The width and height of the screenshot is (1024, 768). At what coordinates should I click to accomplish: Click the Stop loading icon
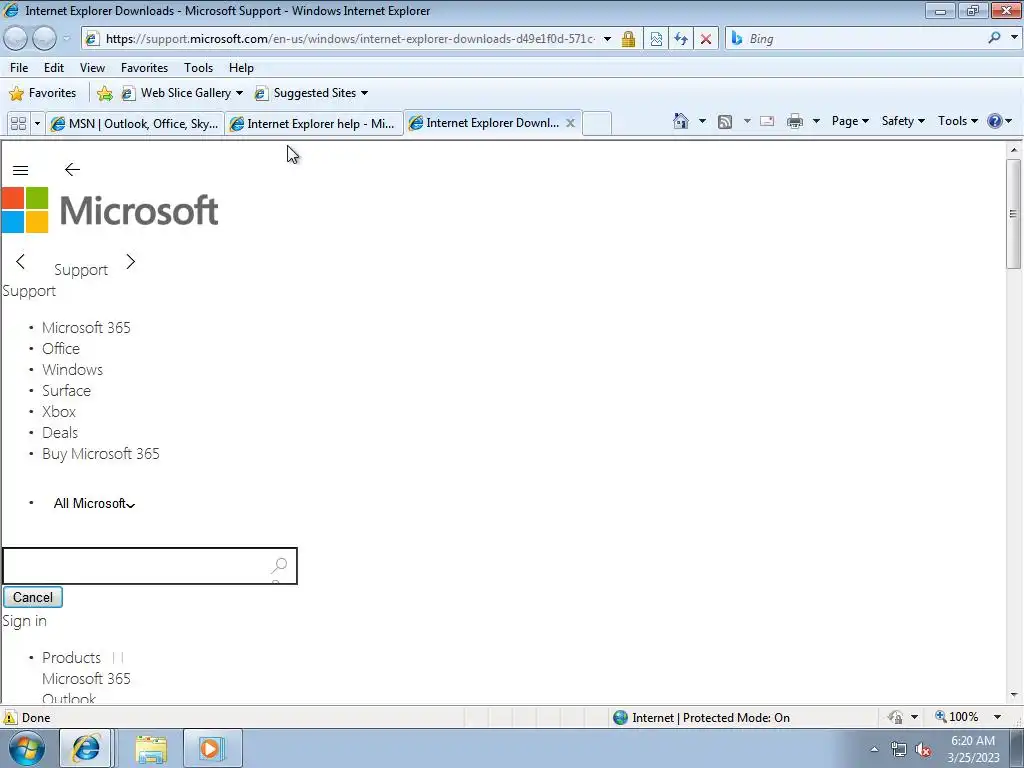tap(705, 39)
